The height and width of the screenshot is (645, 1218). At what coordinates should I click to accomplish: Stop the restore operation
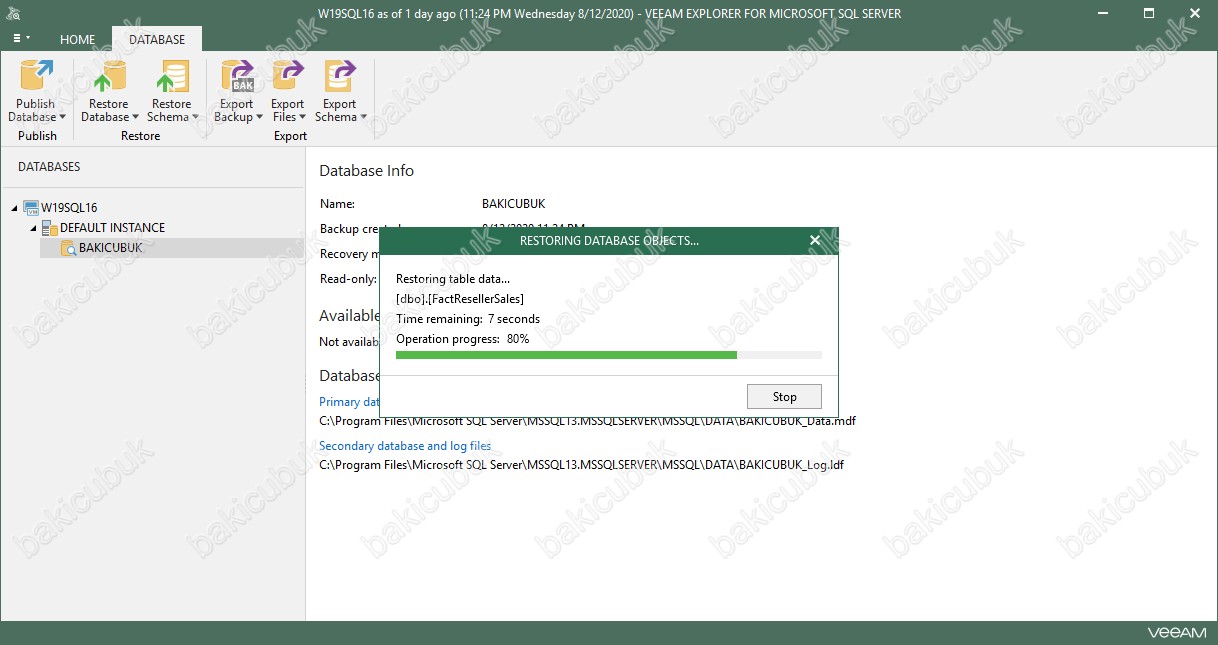coord(784,397)
